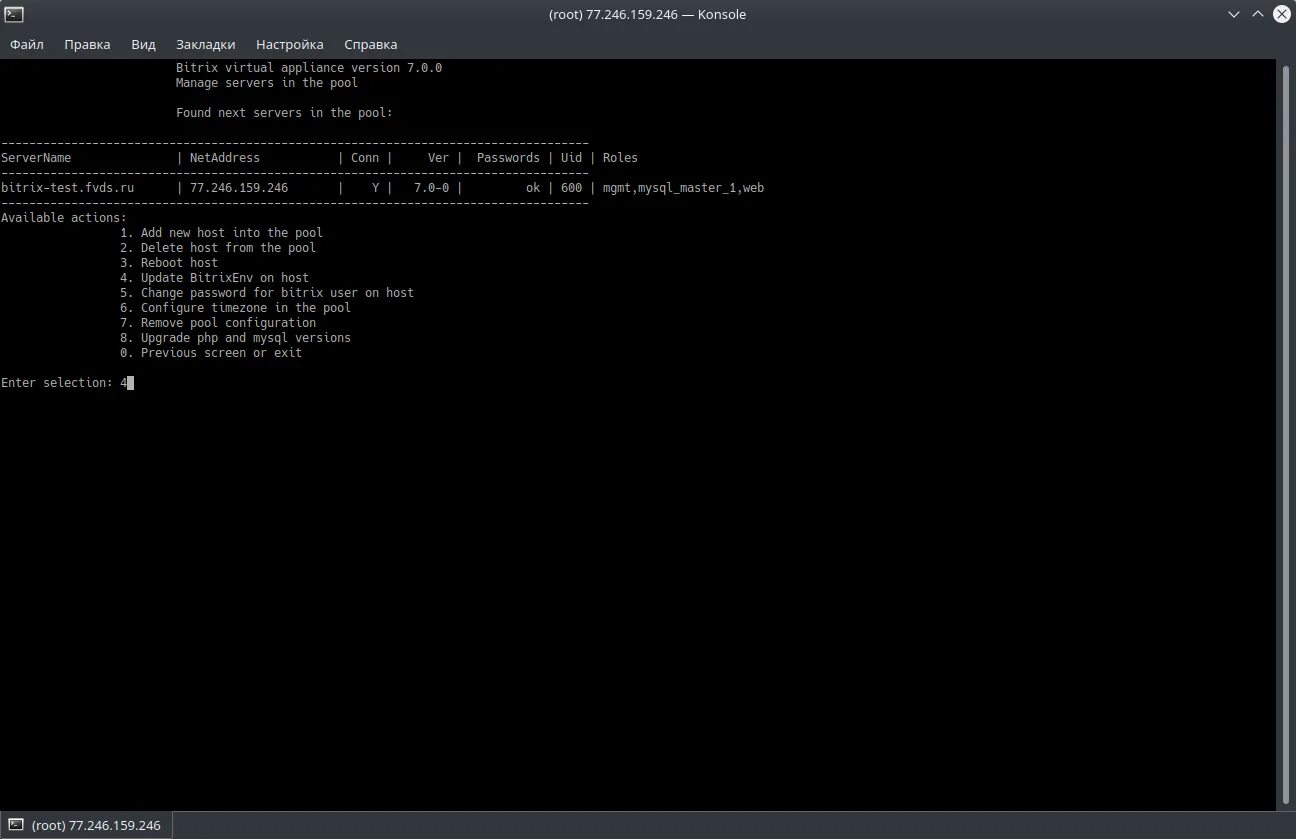Select the (root) 77.246.159.246 tab at bottom
The image size is (1296, 839).
[95, 824]
